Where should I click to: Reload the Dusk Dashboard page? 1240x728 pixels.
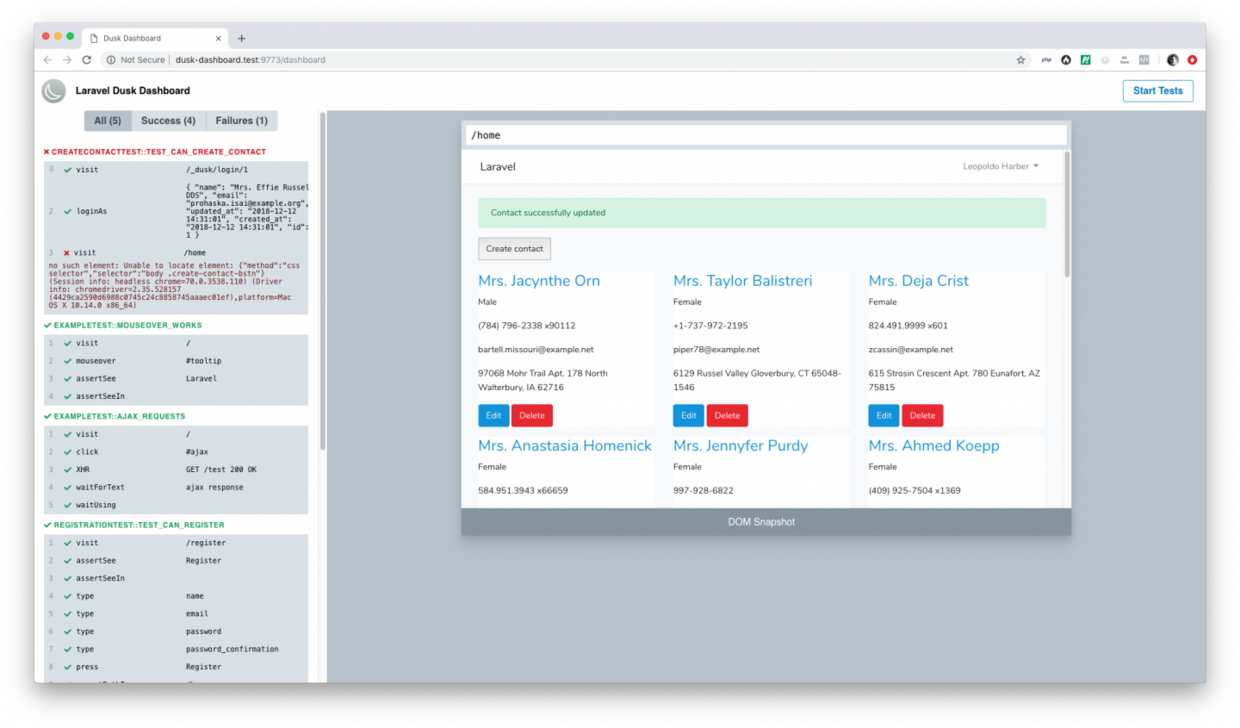coord(87,60)
